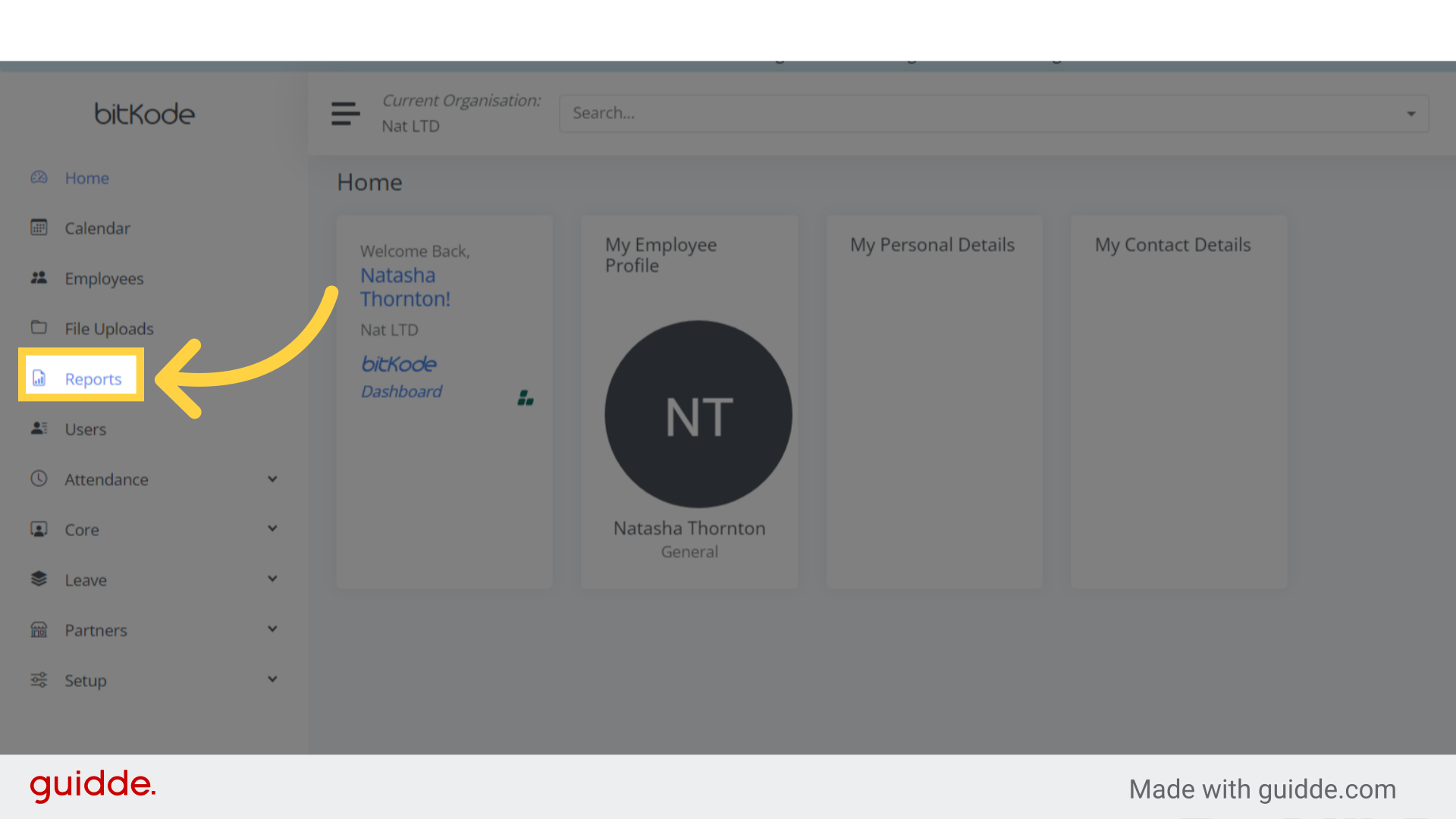1456x819 pixels.
Task: Click the My Employee Profile heading
Action: coord(661,255)
